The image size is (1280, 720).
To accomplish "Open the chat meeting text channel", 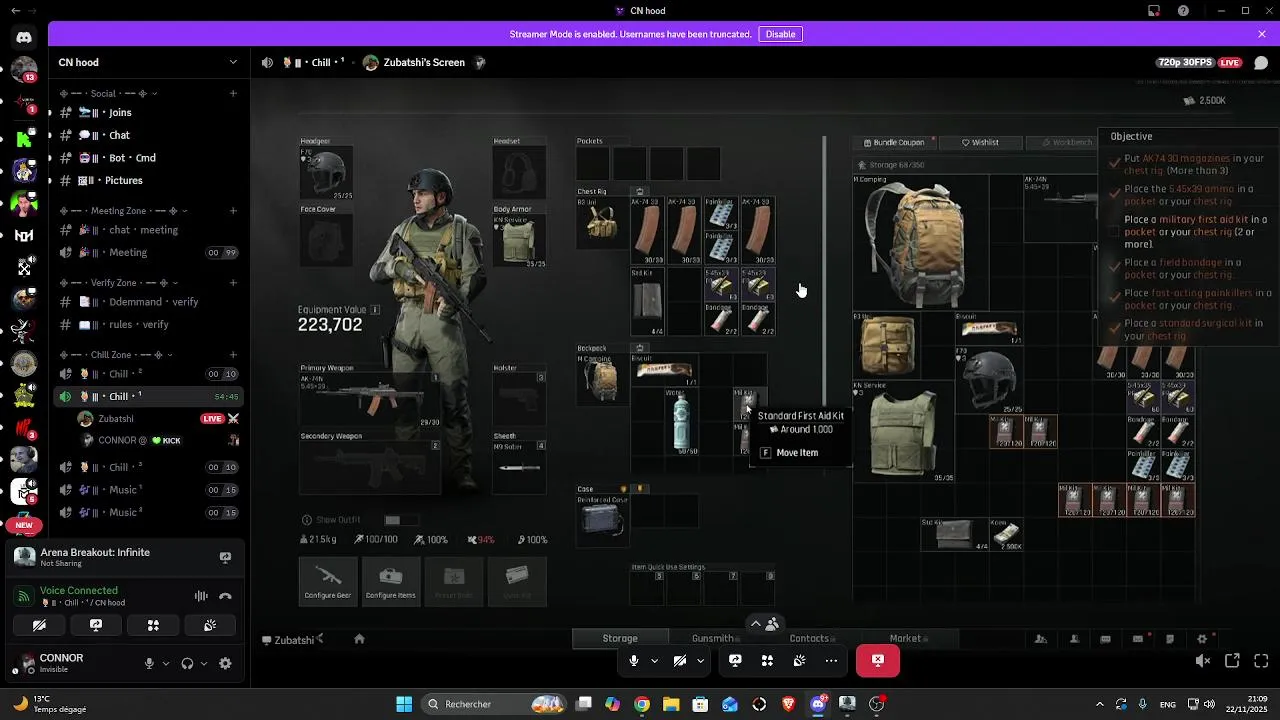I will (149, 230).
